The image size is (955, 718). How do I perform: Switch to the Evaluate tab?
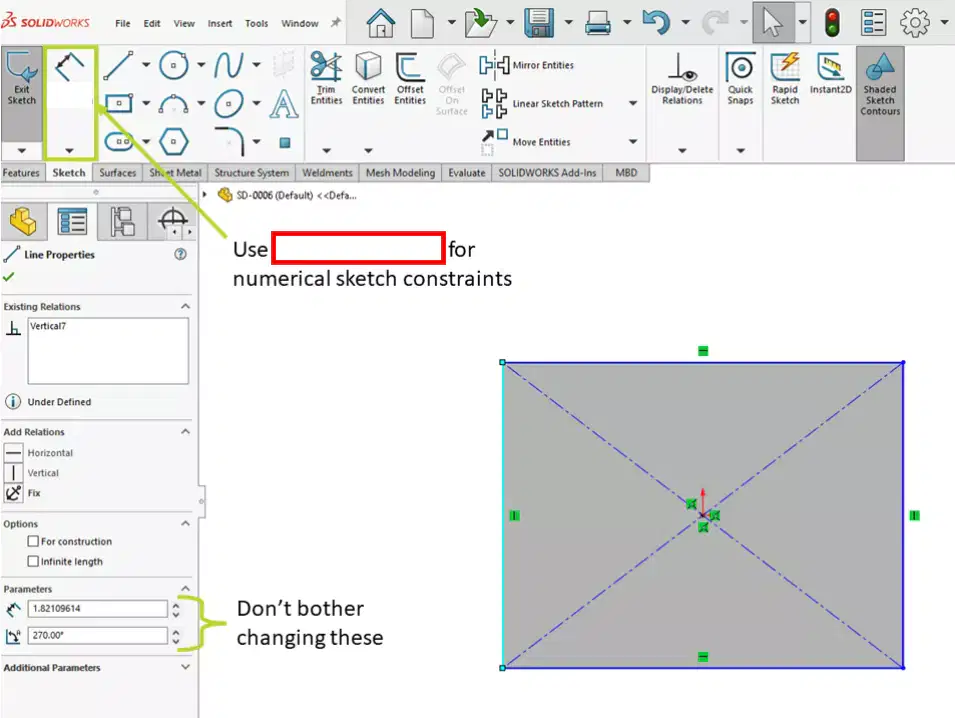pos(467,173)
